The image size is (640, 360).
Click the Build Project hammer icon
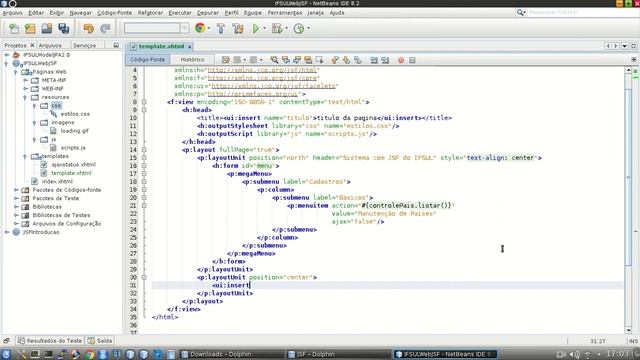point(221,29)
